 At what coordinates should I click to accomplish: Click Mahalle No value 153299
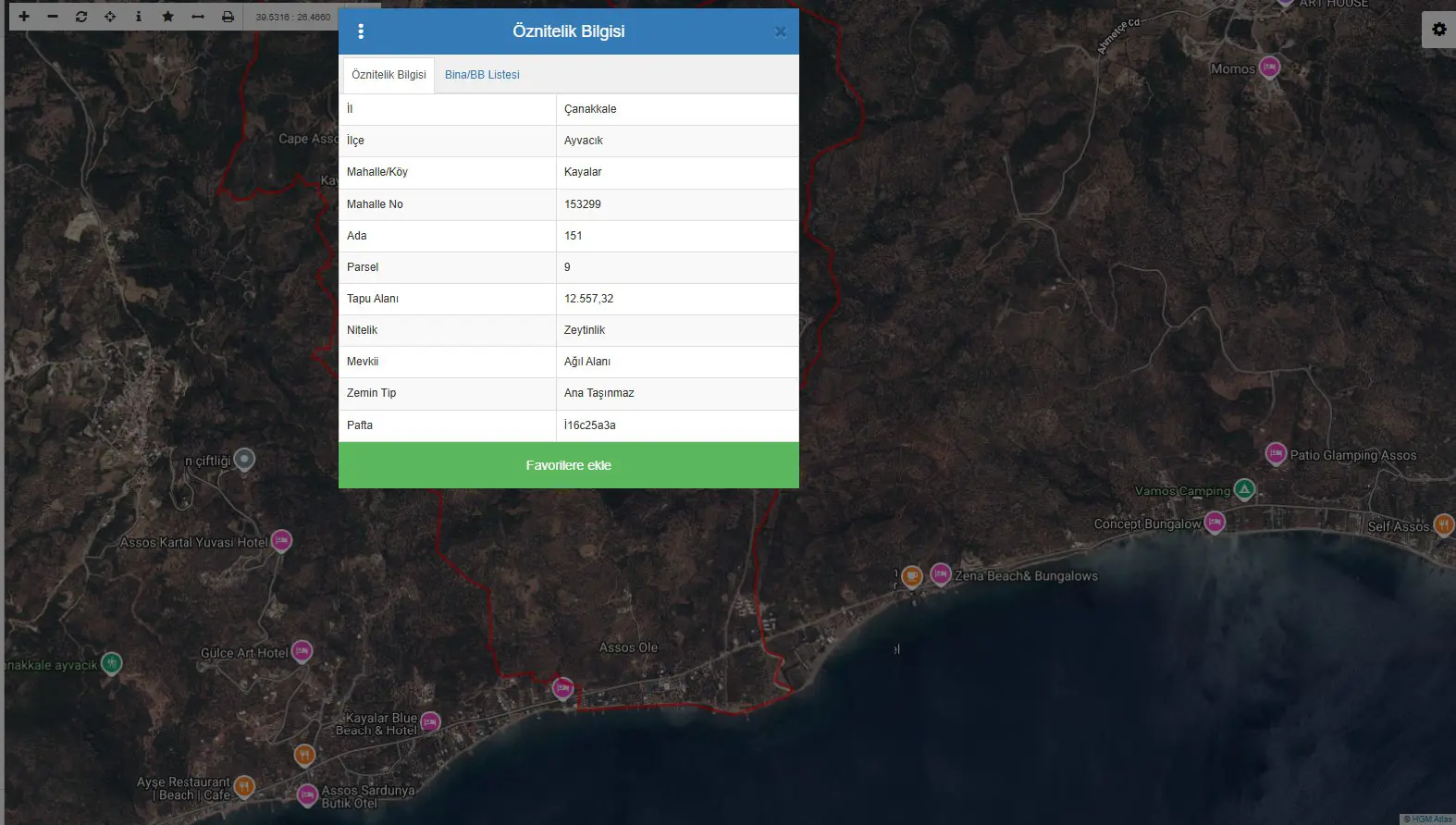coord(677,204)
